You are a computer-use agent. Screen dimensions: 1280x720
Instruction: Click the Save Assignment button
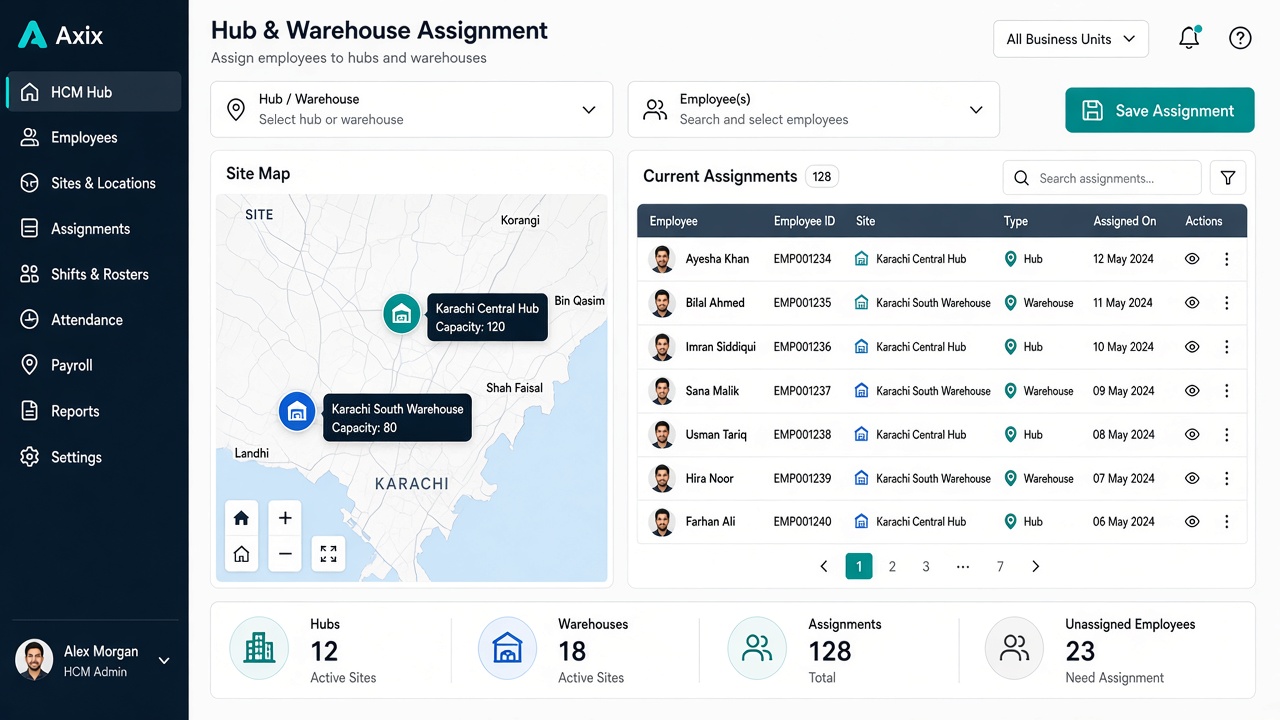click(1160, 110)
